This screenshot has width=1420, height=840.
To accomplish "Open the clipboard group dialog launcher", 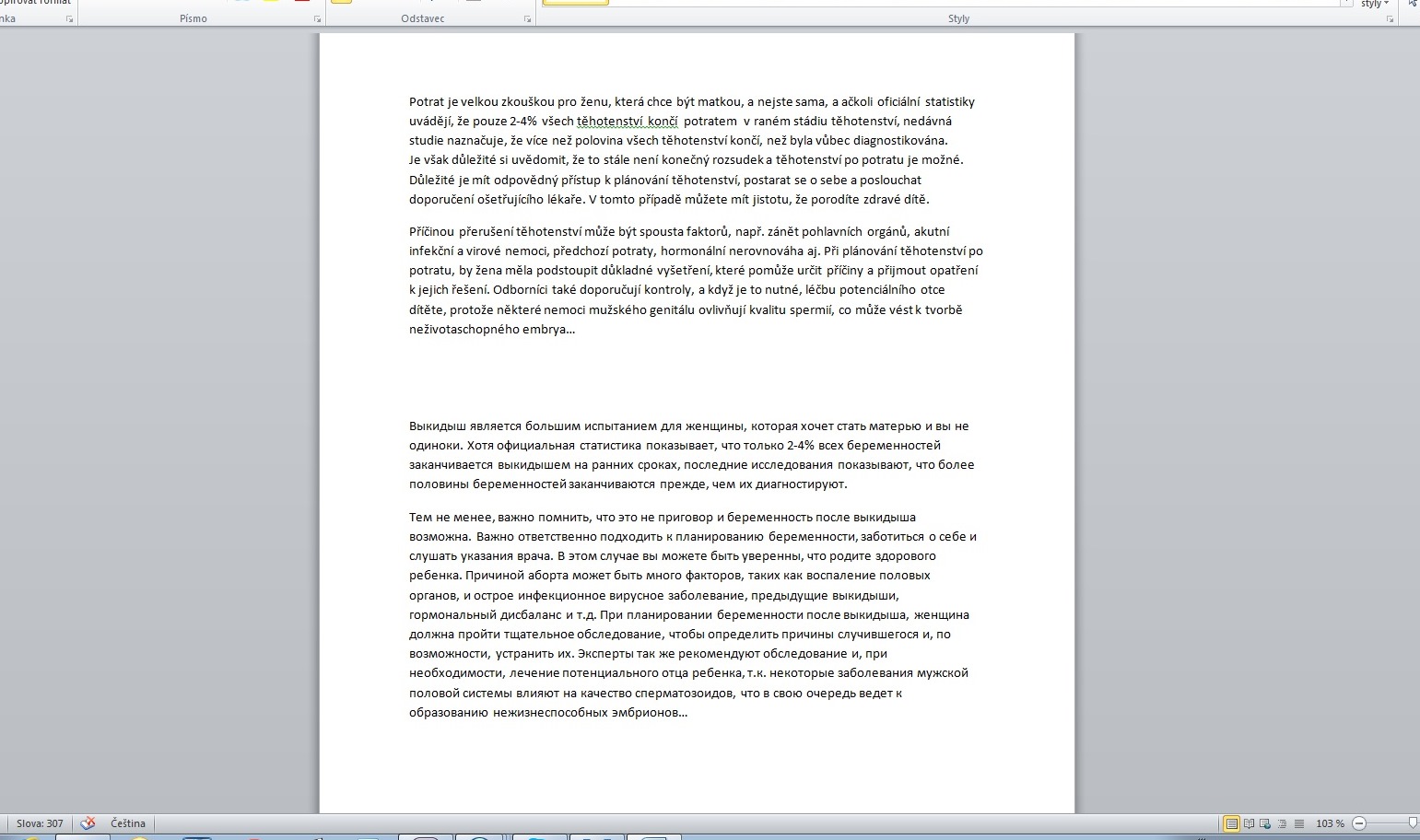I will (69, 19).
